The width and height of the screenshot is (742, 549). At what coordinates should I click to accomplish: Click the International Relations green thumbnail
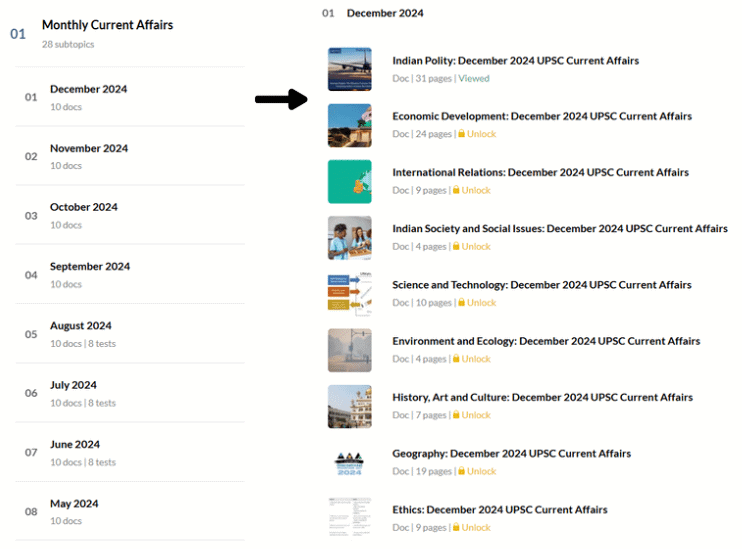point(349,181)
